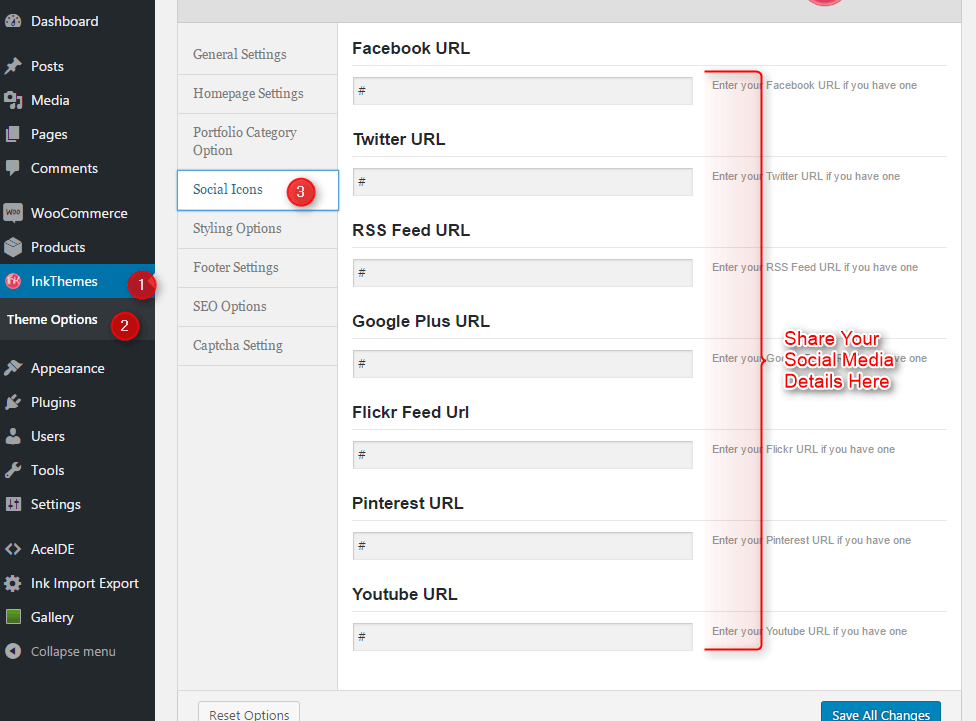
Task: Focus the Google Plus URL field
Action: point(522,364)
